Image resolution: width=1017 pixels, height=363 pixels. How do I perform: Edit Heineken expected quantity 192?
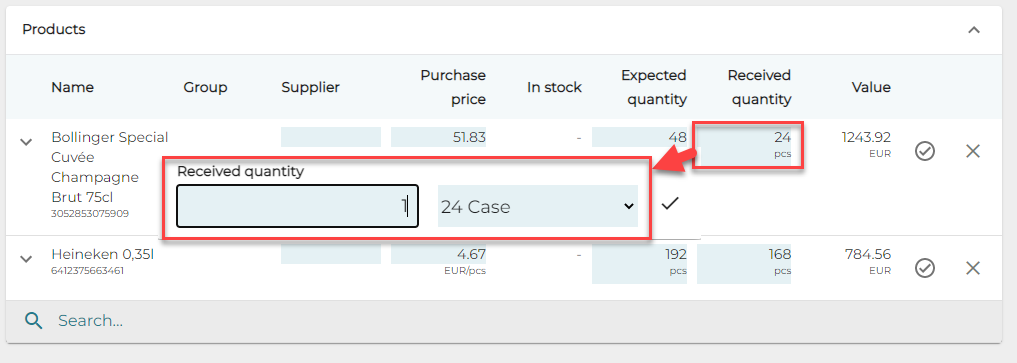[x=640, y=264]
